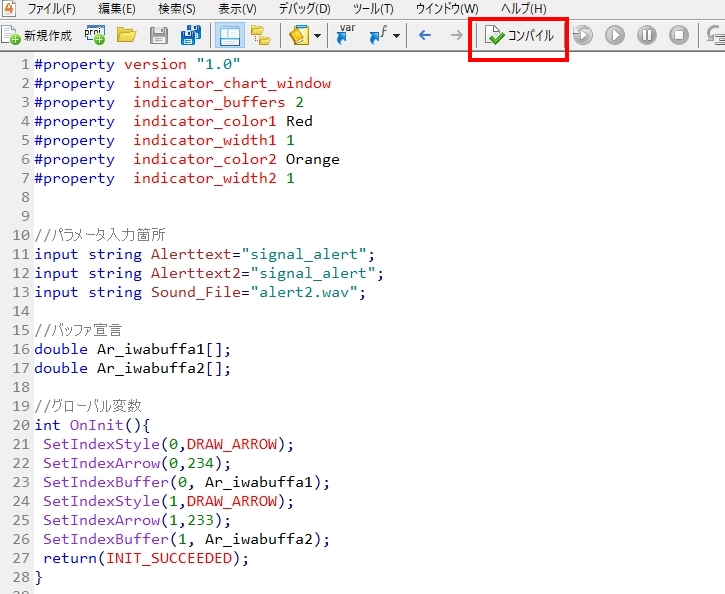725x594 pixels.
Task: Click the step-into icon at toolbar edge
Action: pos(716,36)
